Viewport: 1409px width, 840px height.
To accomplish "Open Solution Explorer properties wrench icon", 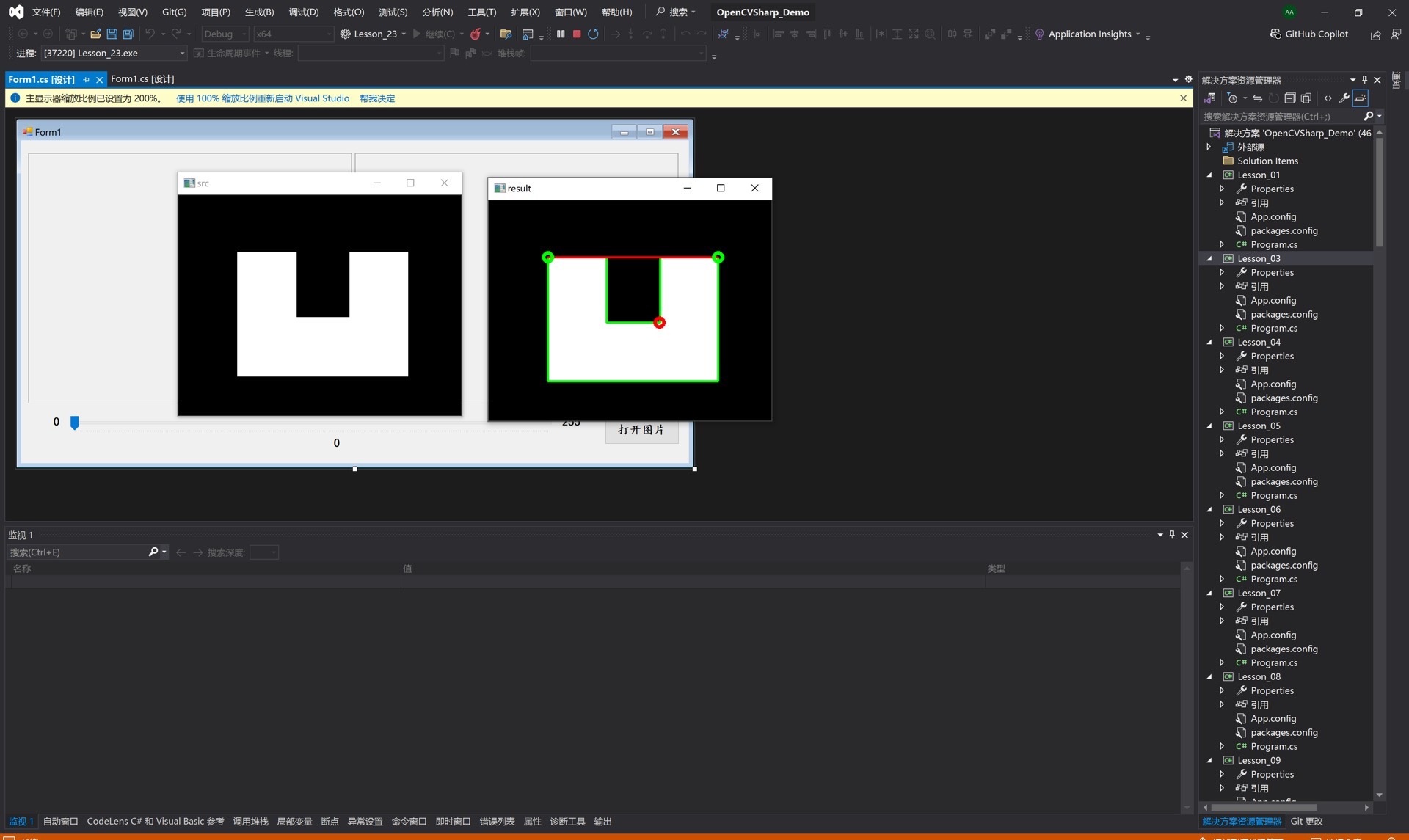I will click(x=1344, y=98).
